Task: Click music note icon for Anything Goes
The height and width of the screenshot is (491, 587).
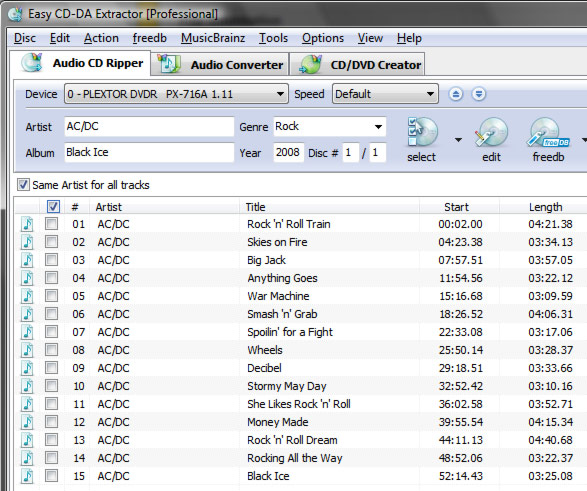Action: [27, 278]
